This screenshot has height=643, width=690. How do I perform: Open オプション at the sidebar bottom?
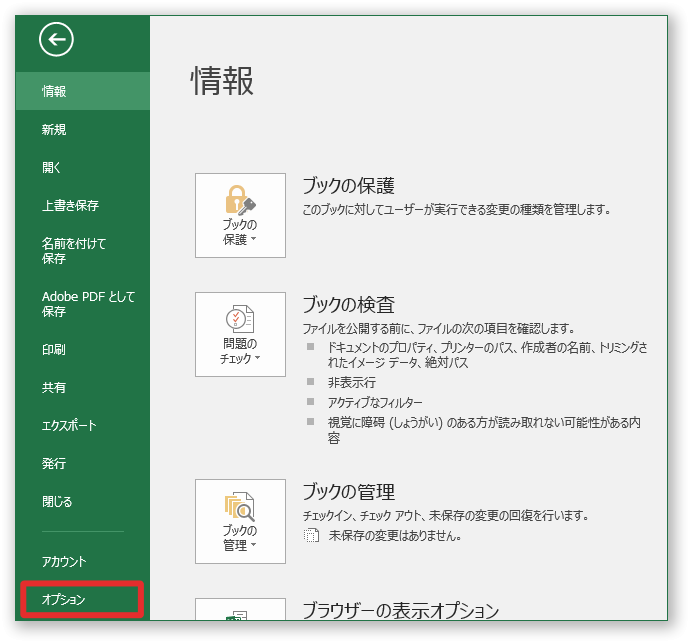[82, 599]
